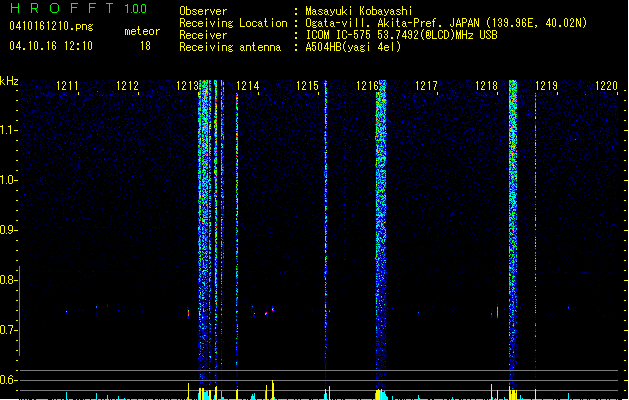Click the 1211 time axis marker
This screenshot has width=629, height=400.
pyautogui.click(x=67, y=86)
